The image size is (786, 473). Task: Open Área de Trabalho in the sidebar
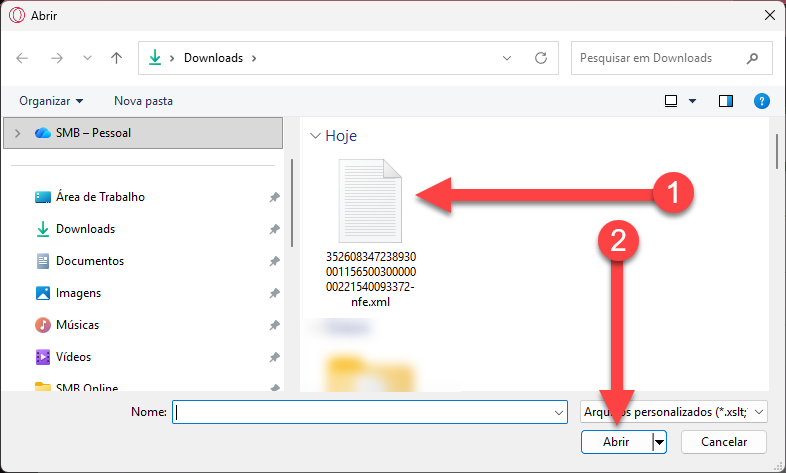pos(100,197)
